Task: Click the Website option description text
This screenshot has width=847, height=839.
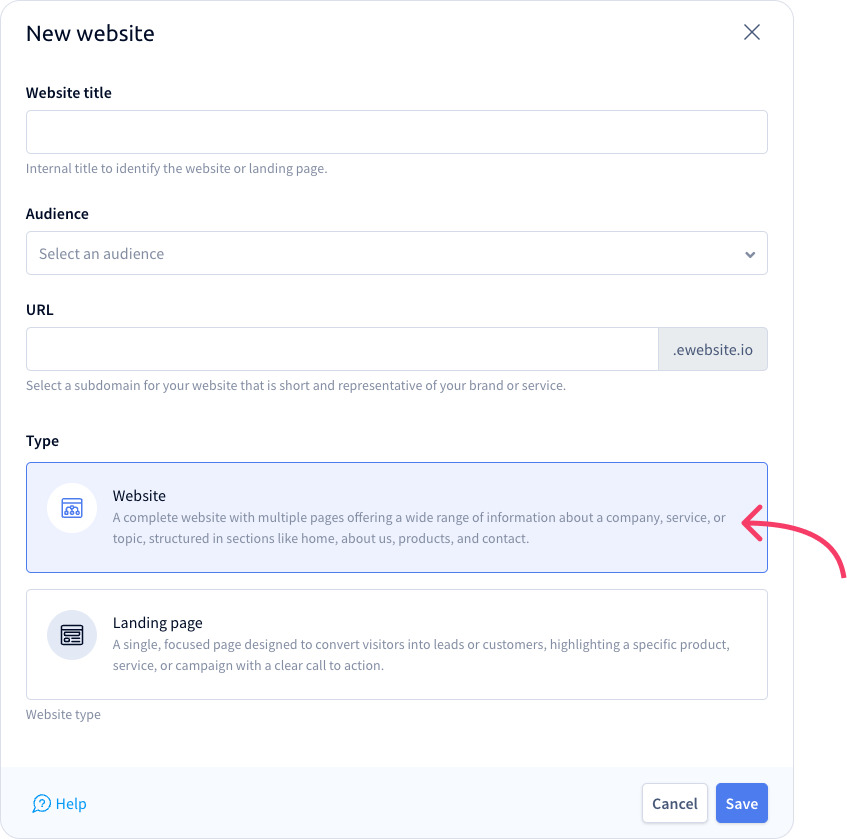Action: click(x=419, y=528)
